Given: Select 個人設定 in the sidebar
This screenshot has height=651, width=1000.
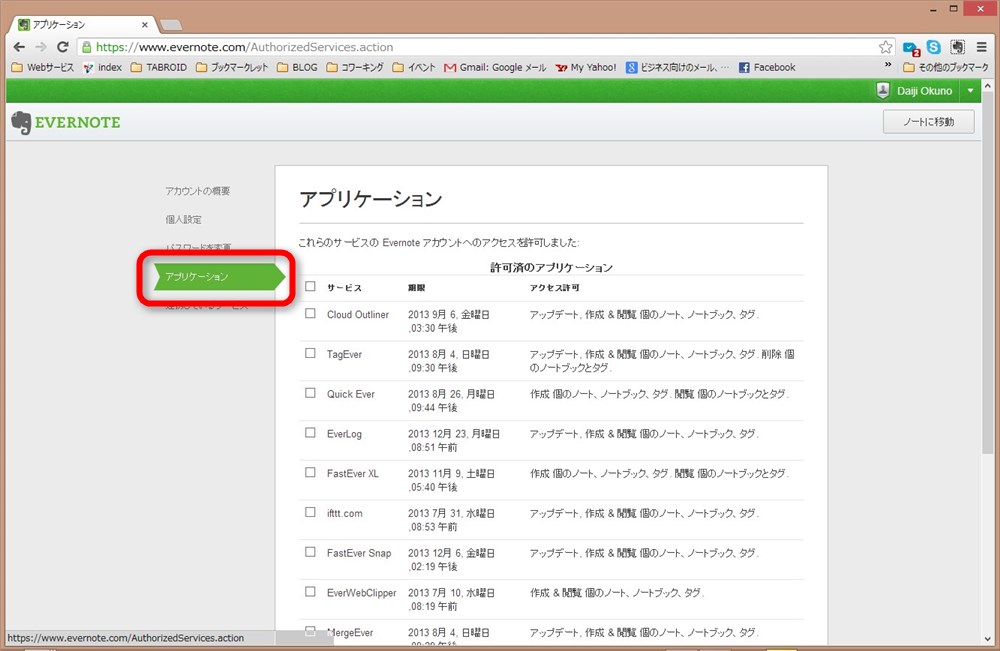Looking at the screenshot, I should 184,219.
